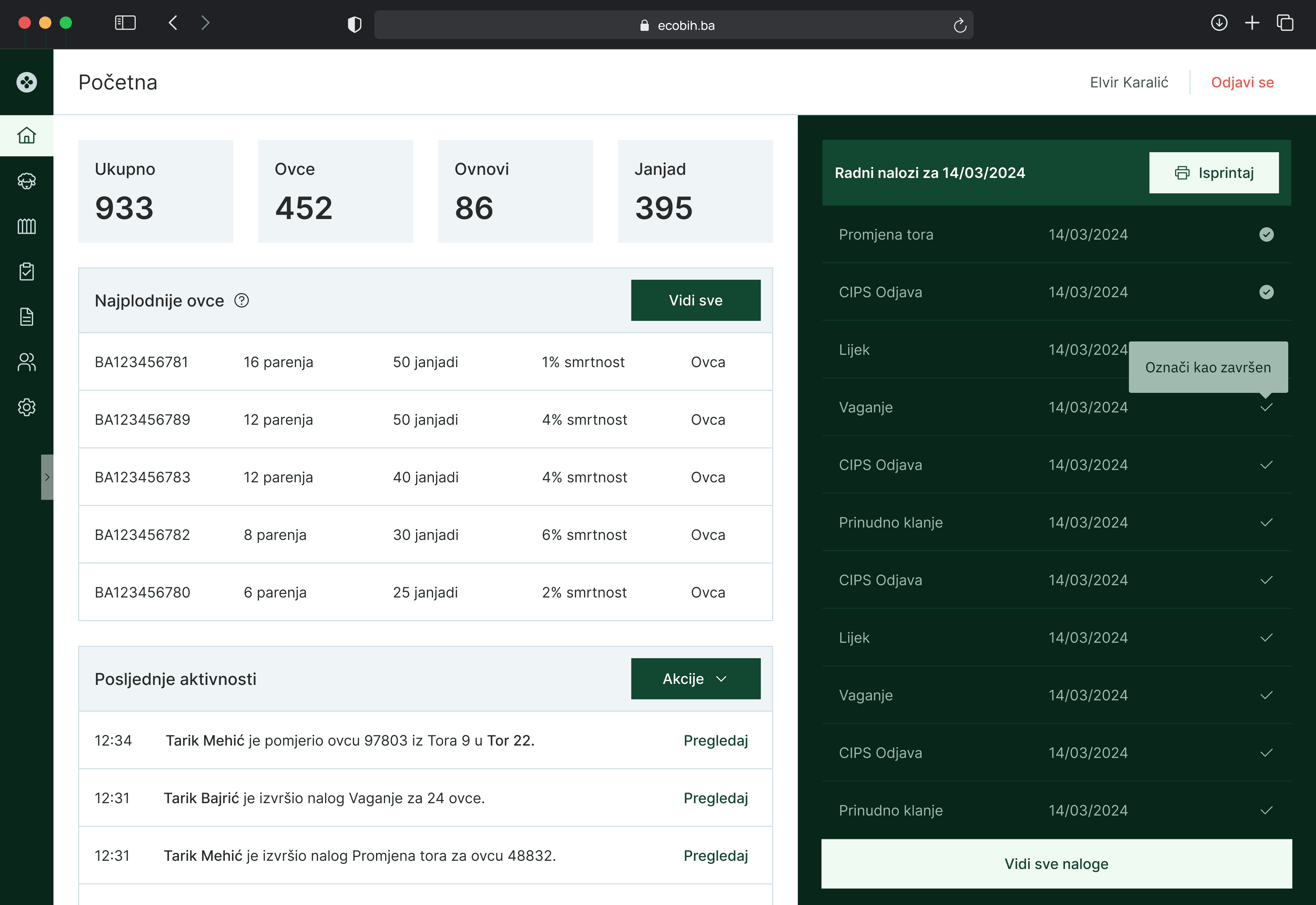
Task: Mark first Prinudno klanje order as completed
Action: (x=1266, y=522)
